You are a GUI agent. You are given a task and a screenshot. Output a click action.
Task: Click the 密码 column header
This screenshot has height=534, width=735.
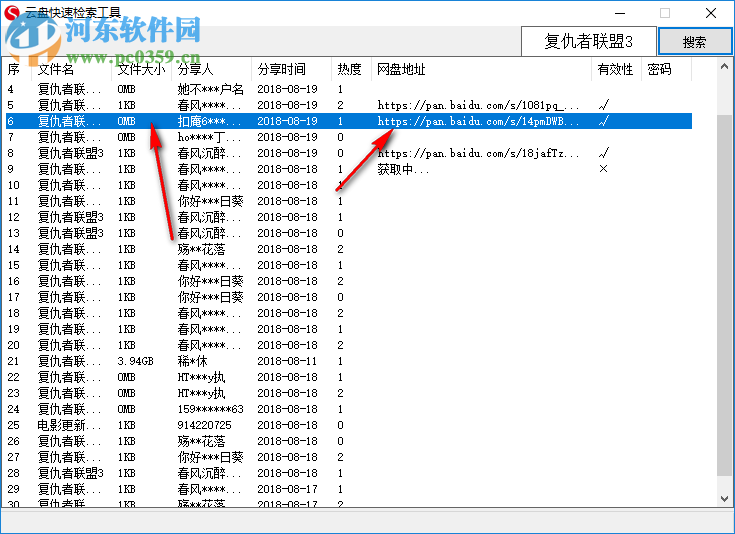(x=666, y=69)
